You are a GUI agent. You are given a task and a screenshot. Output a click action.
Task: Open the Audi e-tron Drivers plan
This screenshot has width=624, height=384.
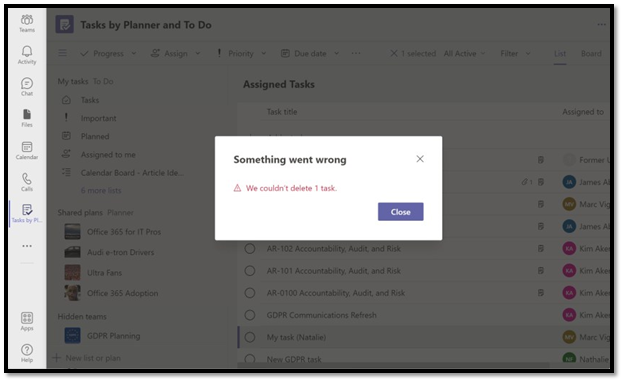[x=120, y=252]
